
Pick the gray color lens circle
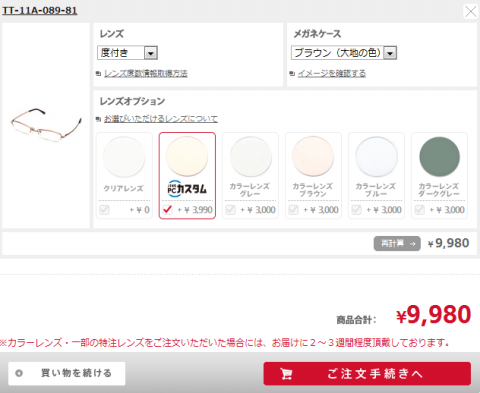250,157
